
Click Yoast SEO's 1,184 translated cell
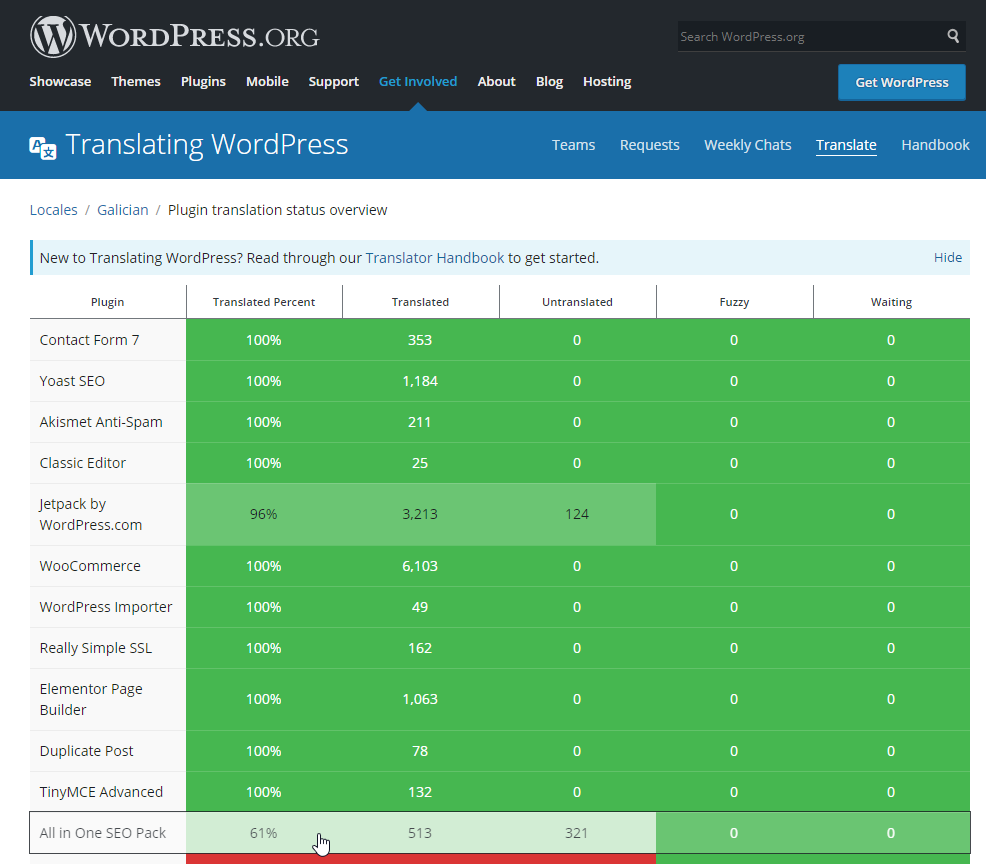tap(420, 381)
